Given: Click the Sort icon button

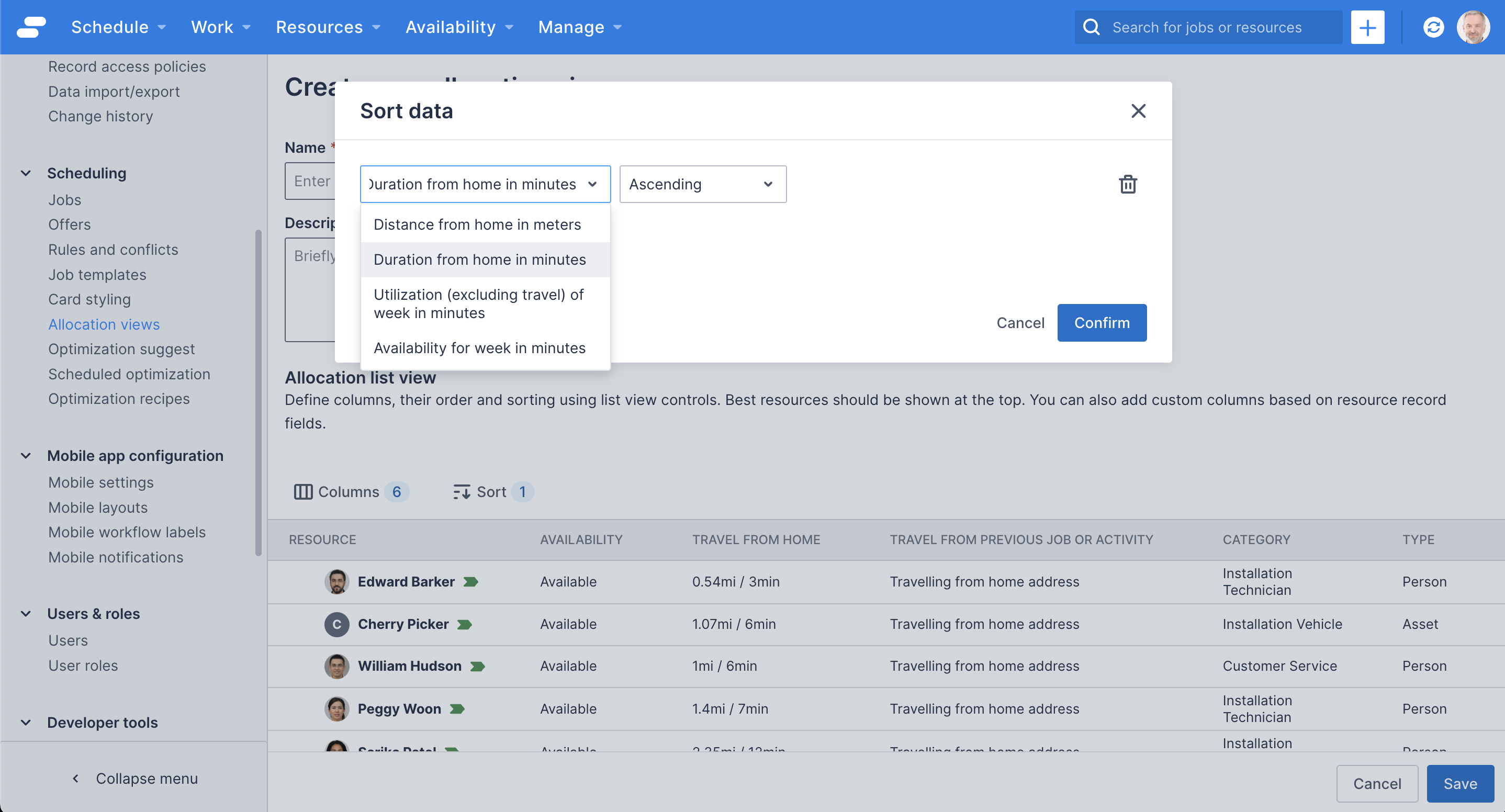Looking at the screenshot, I should [461, 492].
